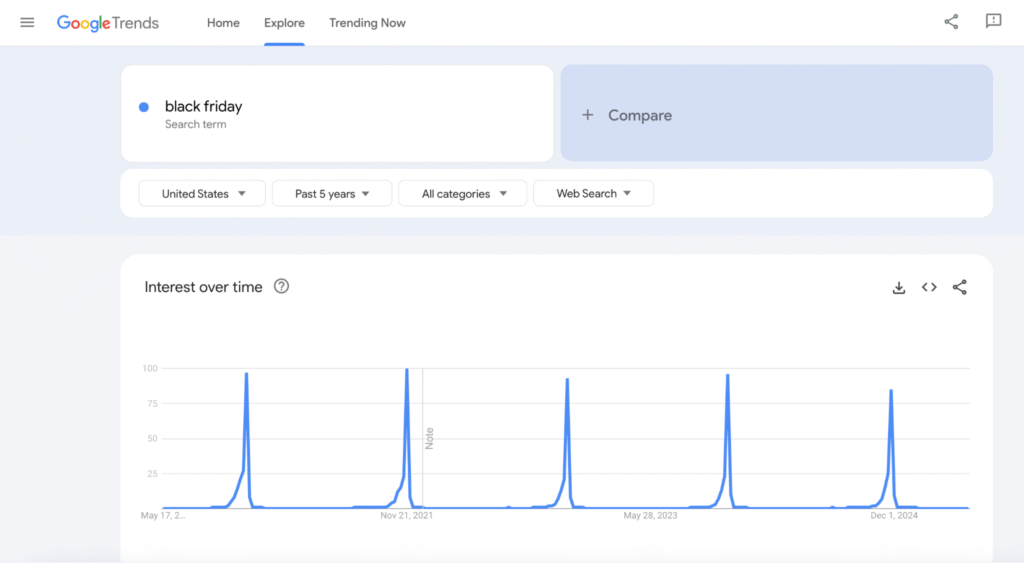Click the Dec 1, 2024 axis label
The height and width of the screenshot is (563, 1024).
[894, 515]
